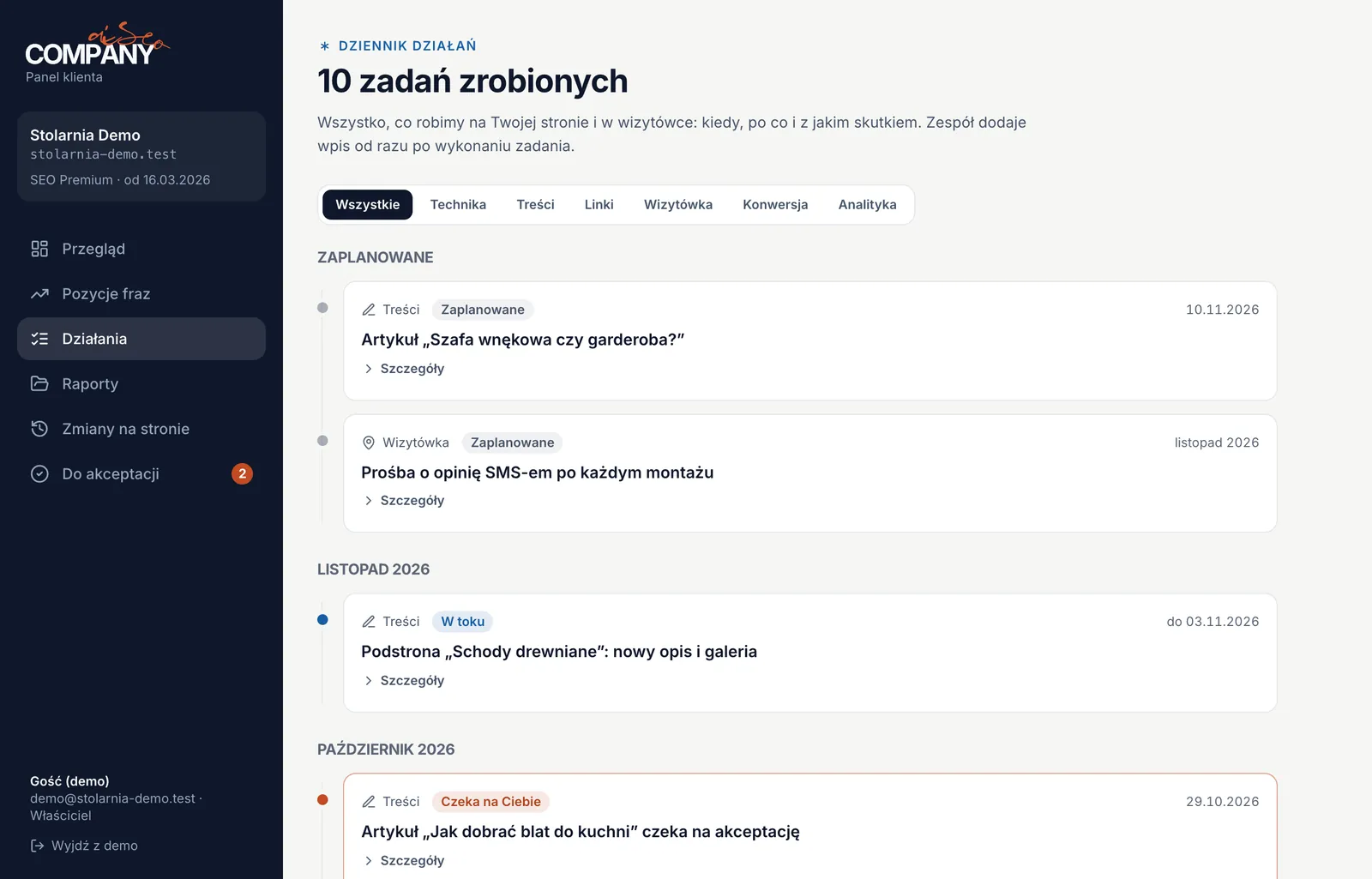Click the asterisk icon before Dziennik działań
Screen dimensions: 1372x879
tap(324, 46)
